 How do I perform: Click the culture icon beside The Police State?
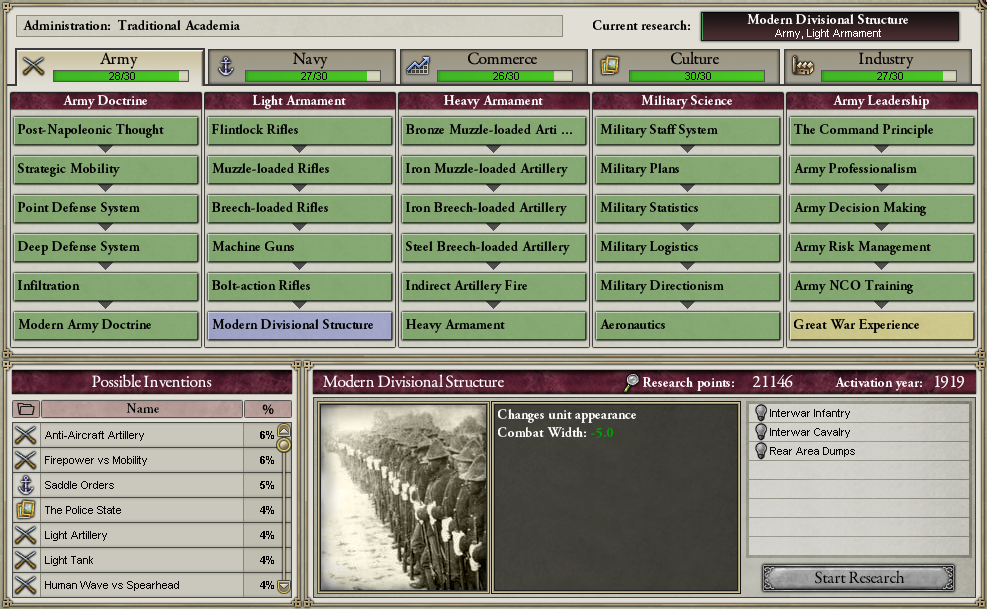pos(26,510)
